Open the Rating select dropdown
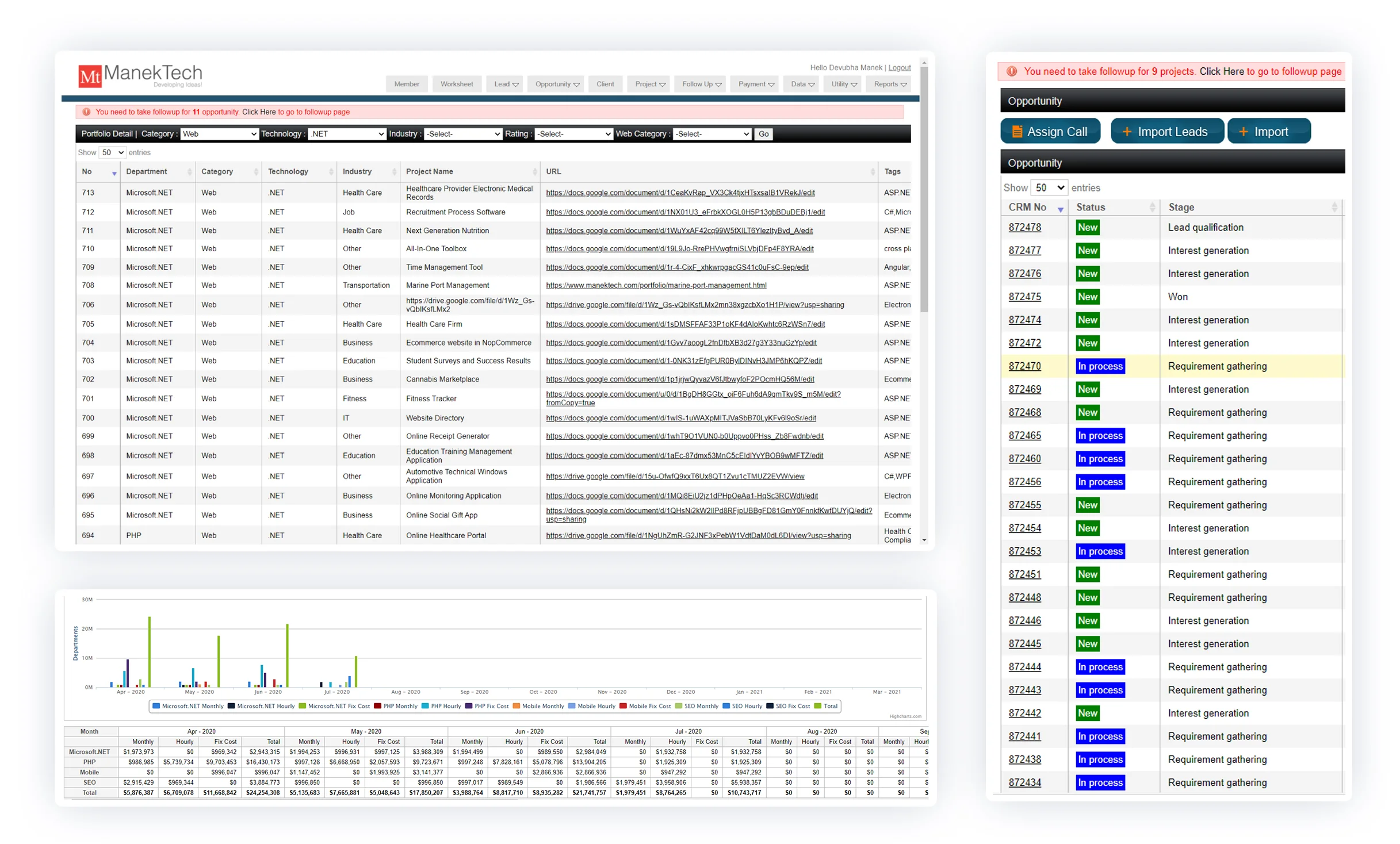This screenshot has height=844, width=1400. point(574,135)
